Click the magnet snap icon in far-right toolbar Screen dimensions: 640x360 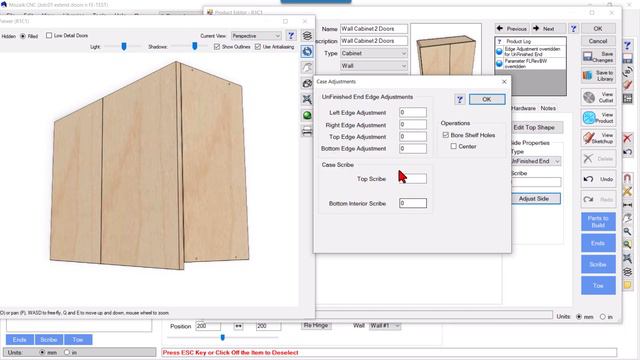[x=627, y=178]
